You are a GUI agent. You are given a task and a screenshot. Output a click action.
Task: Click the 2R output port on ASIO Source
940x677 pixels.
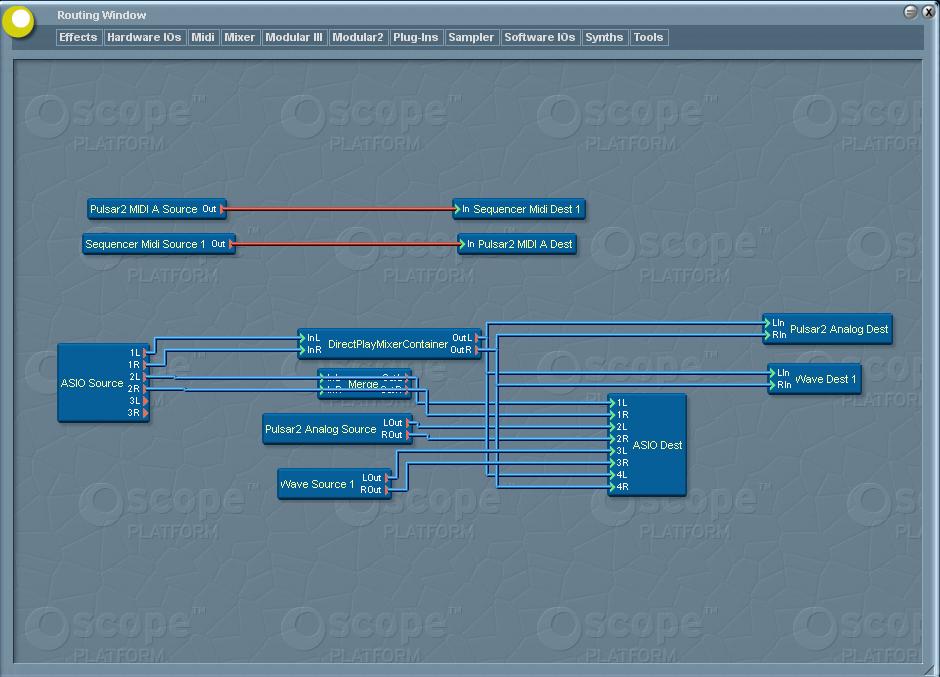[145, 389]
